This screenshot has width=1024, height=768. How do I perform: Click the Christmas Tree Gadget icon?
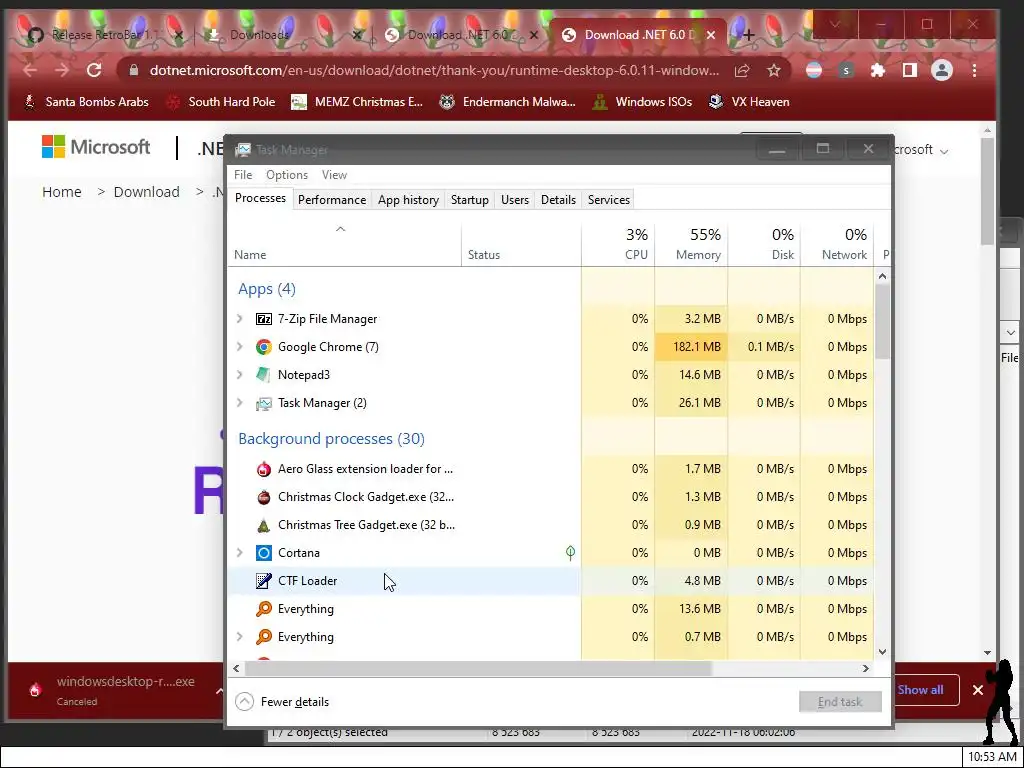point(264,525)
